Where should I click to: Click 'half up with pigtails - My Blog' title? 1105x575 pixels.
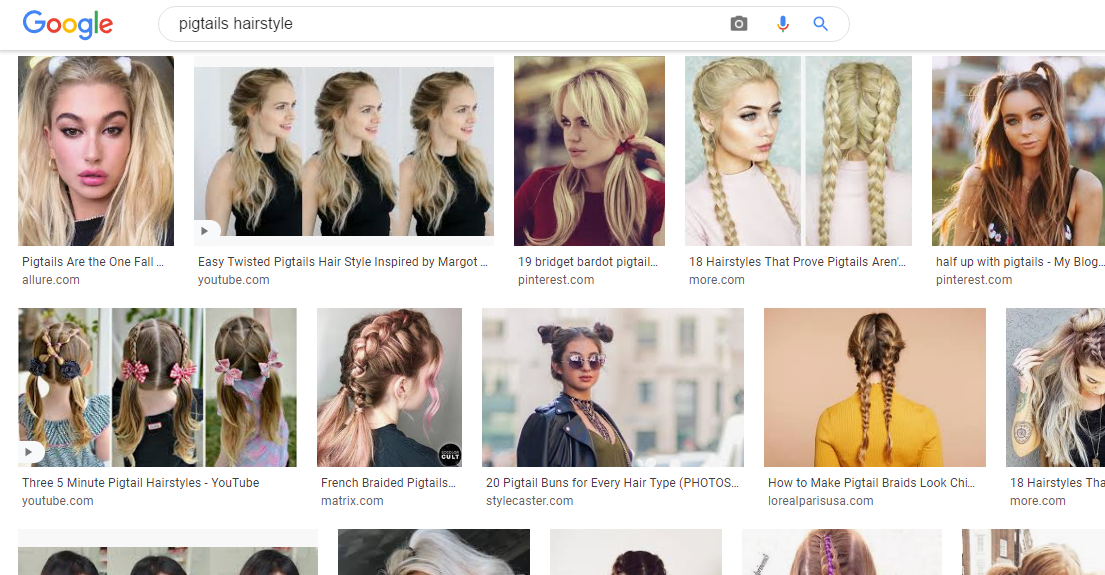click(x=1018, y=262)
